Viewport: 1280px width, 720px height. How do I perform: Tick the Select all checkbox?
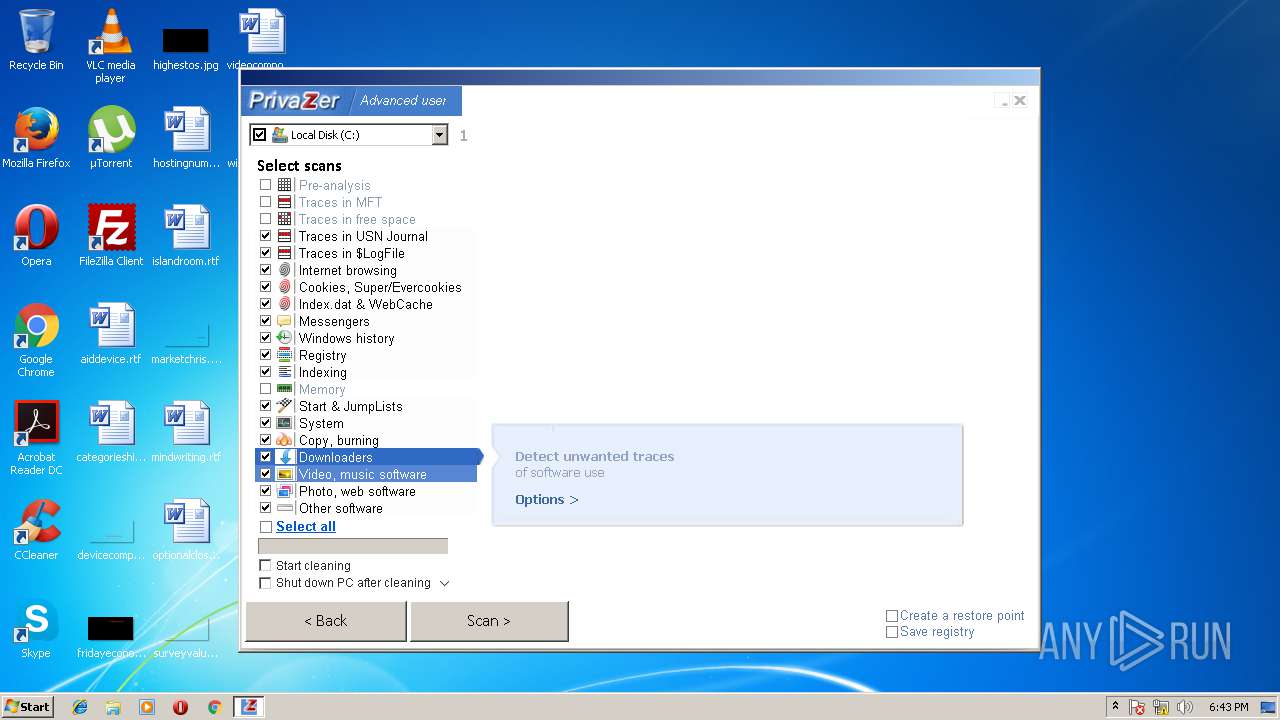pos(265,527)
